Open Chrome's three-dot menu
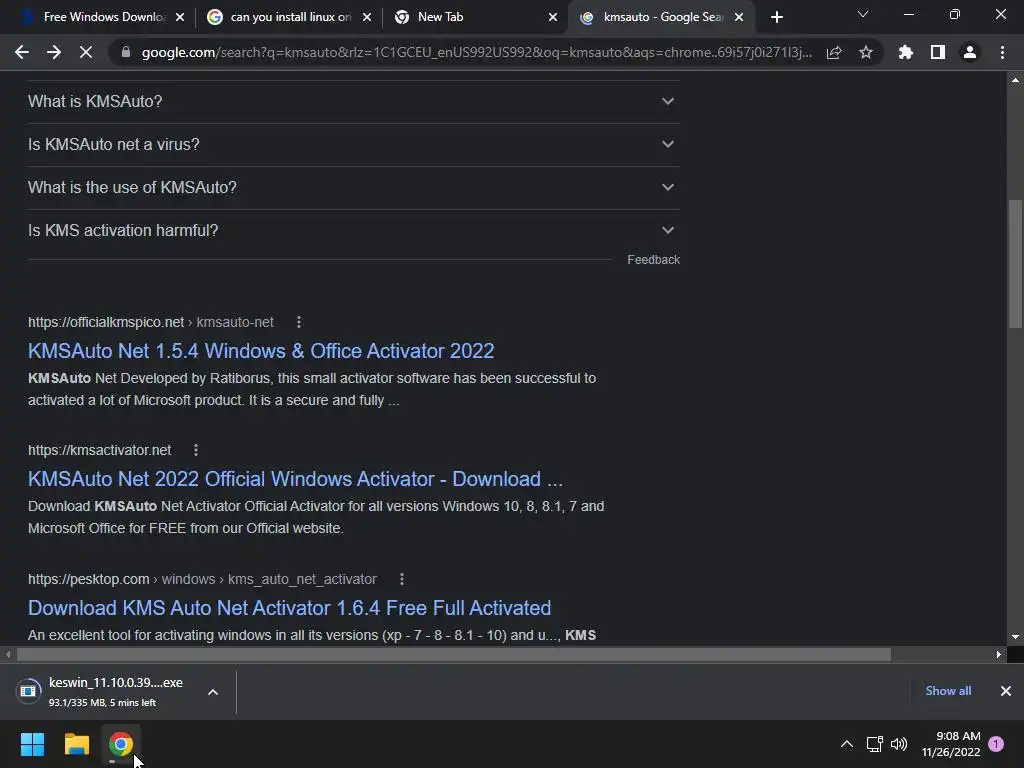1024x768 pixels. pyautogui.click(x=1002, y=52)
